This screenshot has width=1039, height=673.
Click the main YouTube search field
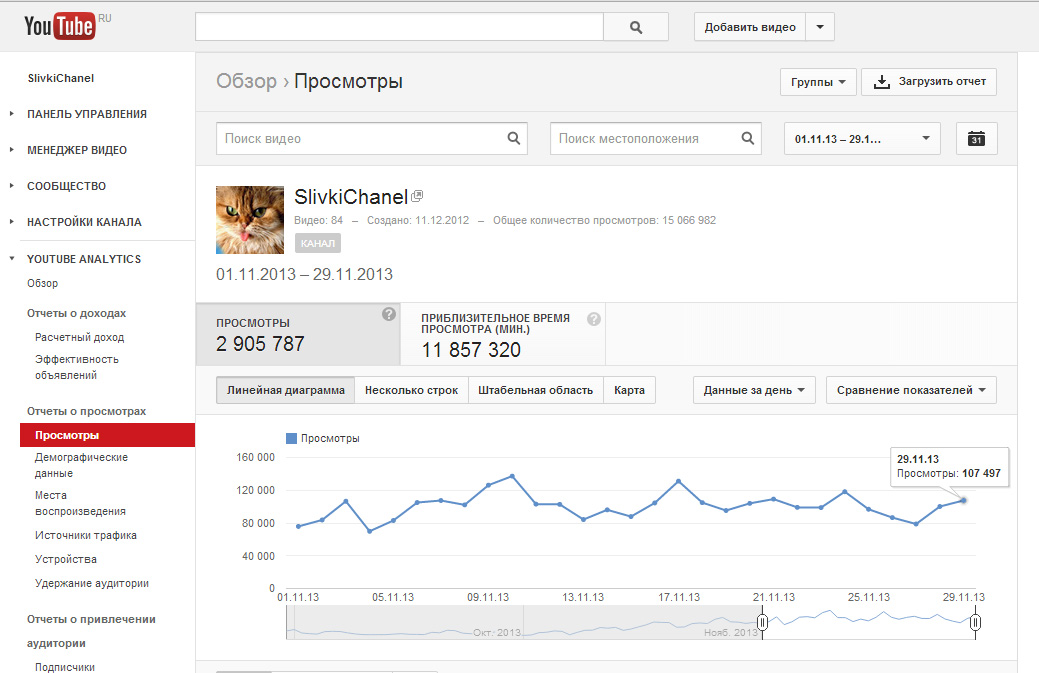[x=400, y=27]
